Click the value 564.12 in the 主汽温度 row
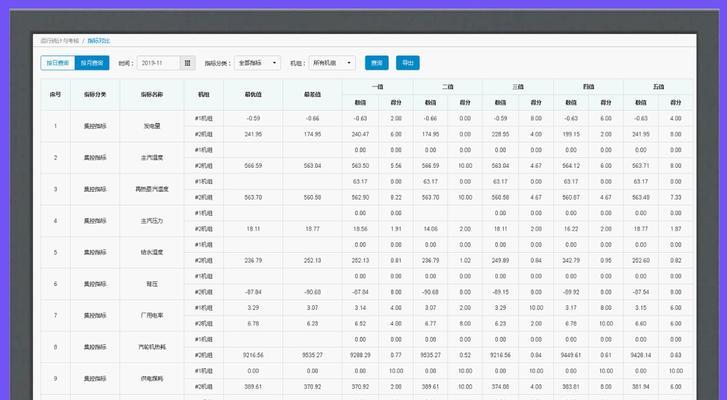 [x=571, y=165]
